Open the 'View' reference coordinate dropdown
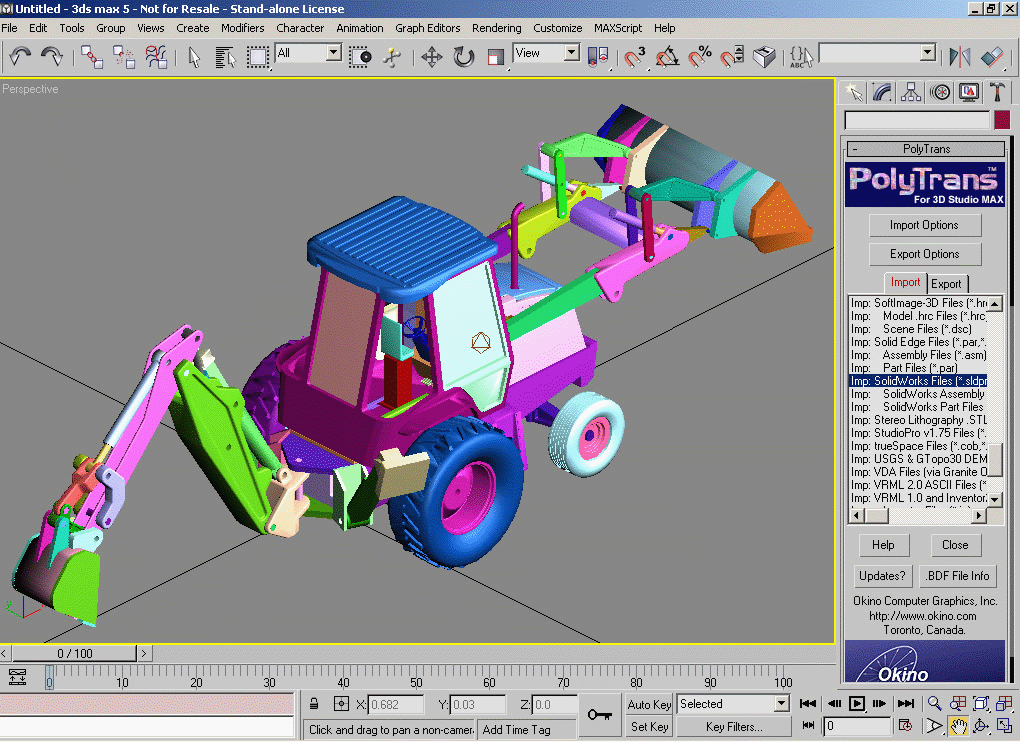The height and width of the screenshot is (742, 1020). [572, 53]
